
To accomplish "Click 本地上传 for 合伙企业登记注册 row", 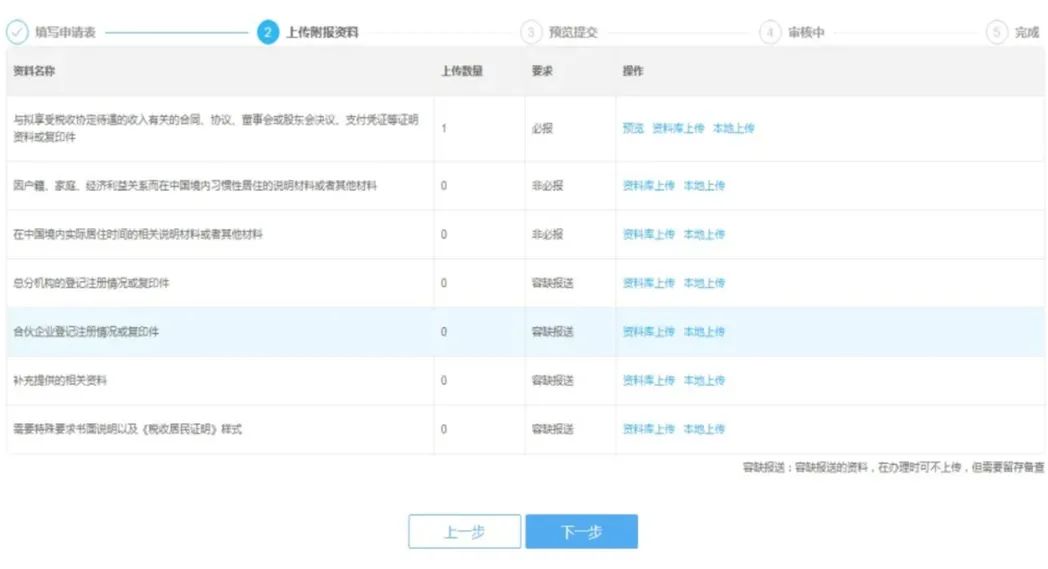I will click(x=704, y=332).
